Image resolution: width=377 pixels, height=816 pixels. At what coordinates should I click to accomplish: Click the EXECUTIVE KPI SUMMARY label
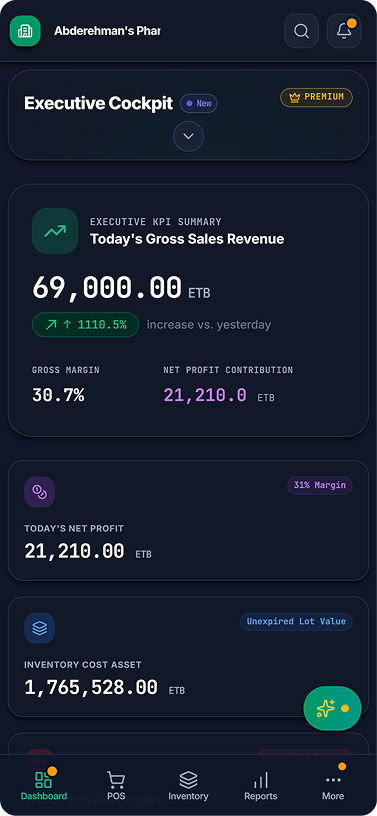tap(156, 222)
